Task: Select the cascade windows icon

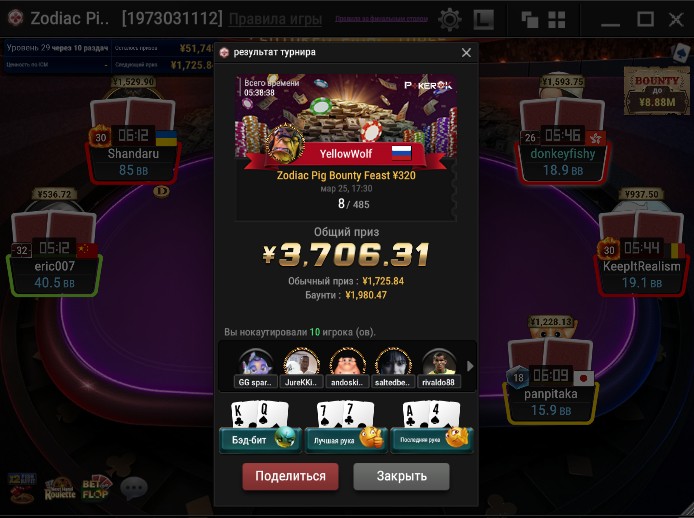Action: [x=529, y=20]
